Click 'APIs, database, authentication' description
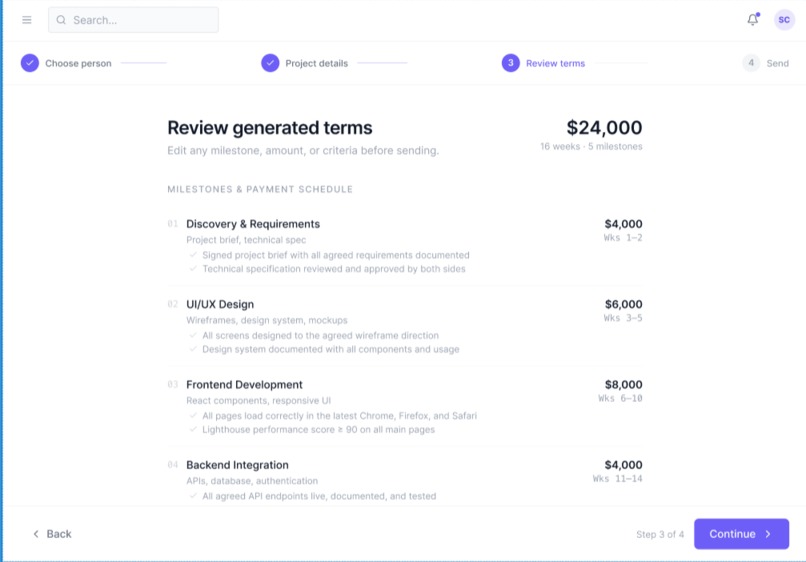 (x=252, y=481)
